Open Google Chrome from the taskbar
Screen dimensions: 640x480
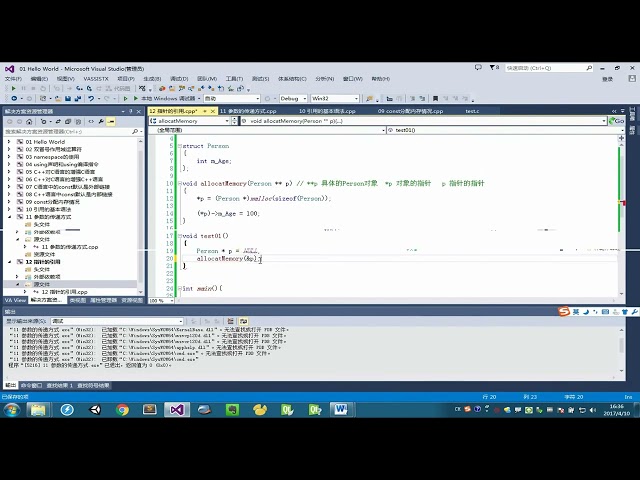122,409
